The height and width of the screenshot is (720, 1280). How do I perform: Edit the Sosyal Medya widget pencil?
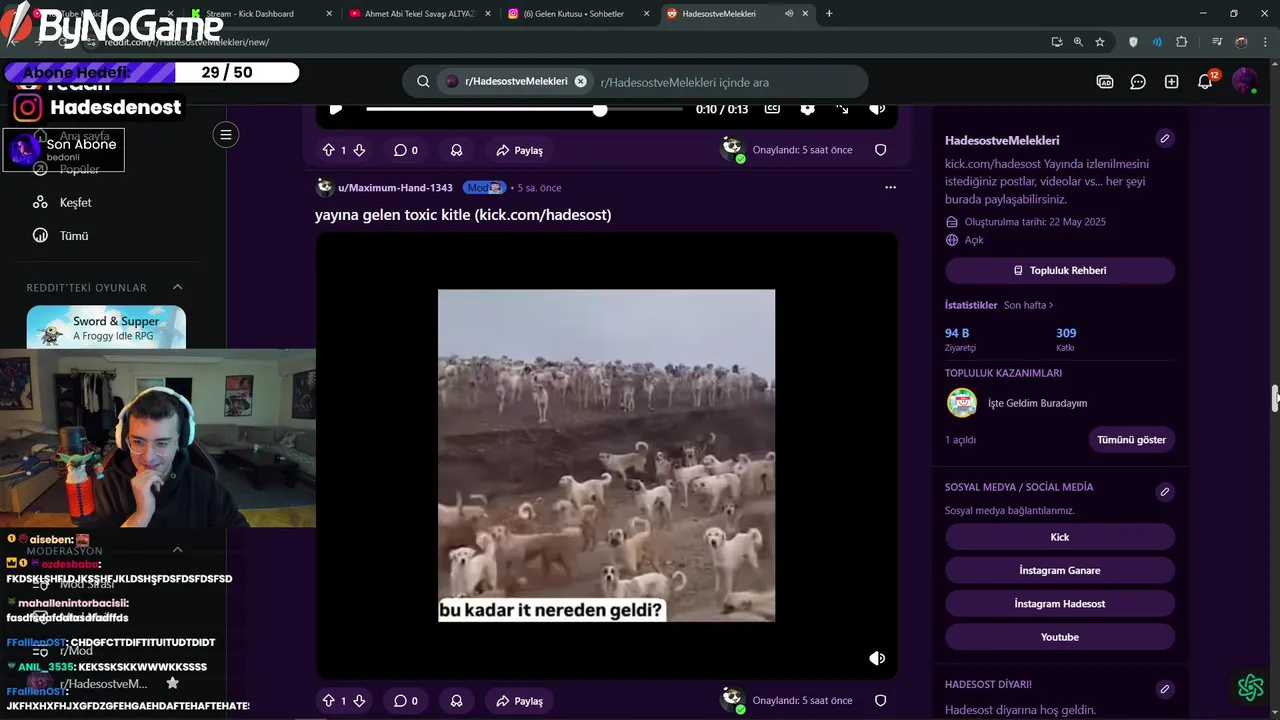[1164, 492]
